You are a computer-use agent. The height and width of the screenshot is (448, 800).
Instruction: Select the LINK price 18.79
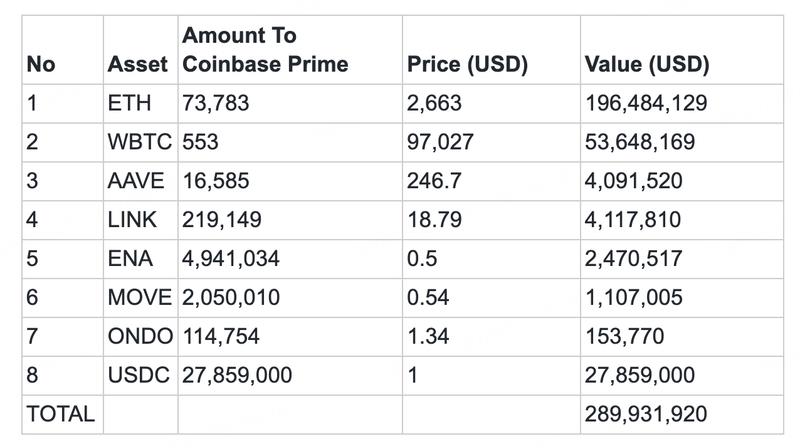coord(430,219)
